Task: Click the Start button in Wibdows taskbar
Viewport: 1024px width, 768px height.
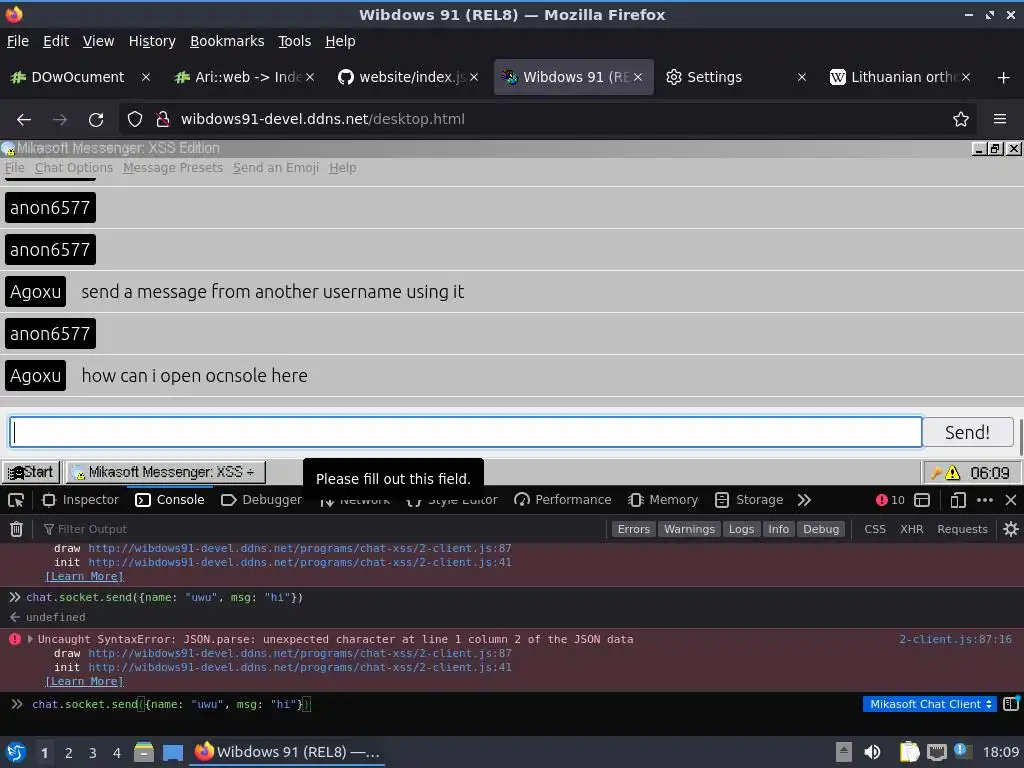Action: click(31, 472)
